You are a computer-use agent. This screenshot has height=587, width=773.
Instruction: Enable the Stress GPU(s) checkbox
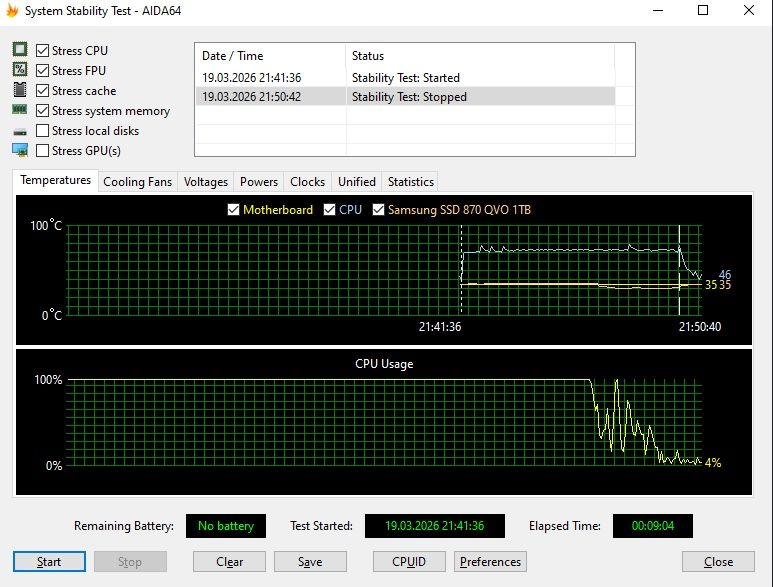[42, 151]
